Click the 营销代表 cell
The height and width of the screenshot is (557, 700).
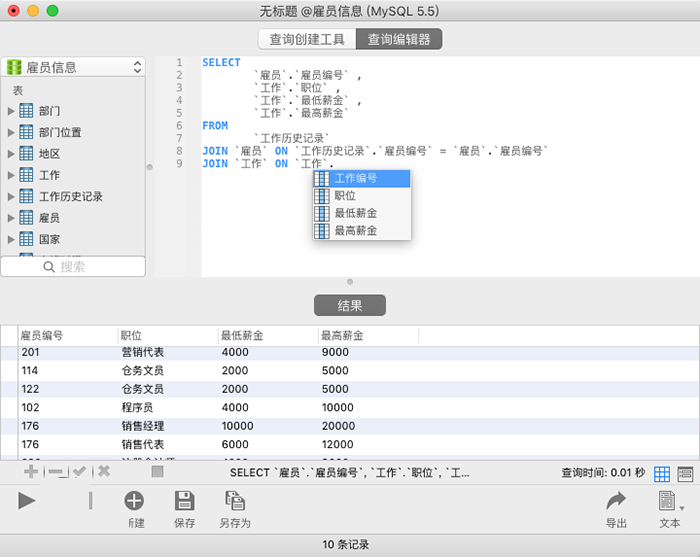[x=143, y=352]
